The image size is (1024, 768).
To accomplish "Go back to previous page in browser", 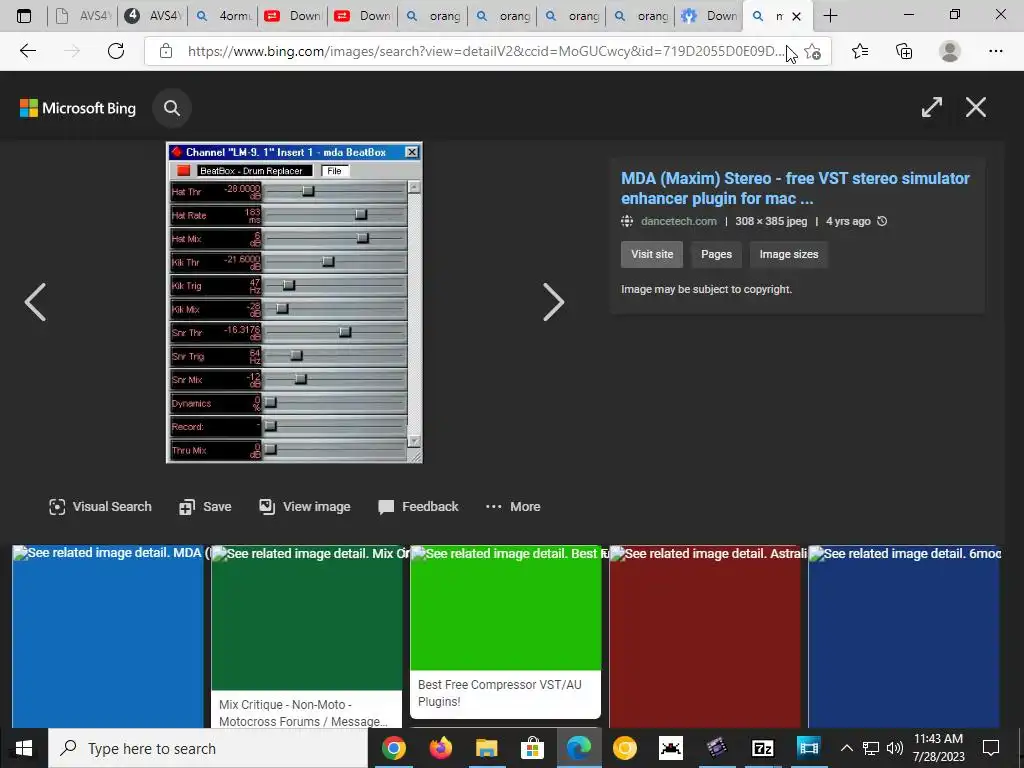I will [27, 51].
